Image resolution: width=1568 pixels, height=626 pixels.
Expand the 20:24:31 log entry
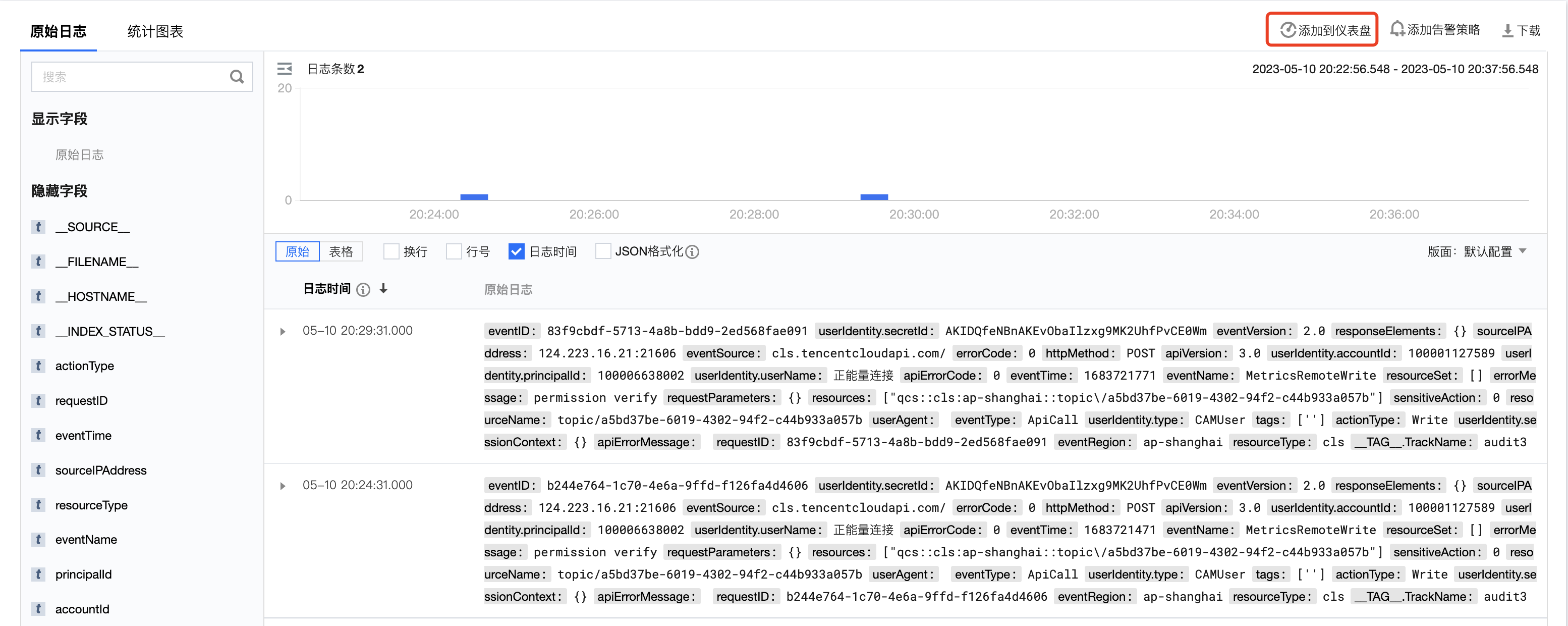tap(283, 486)
